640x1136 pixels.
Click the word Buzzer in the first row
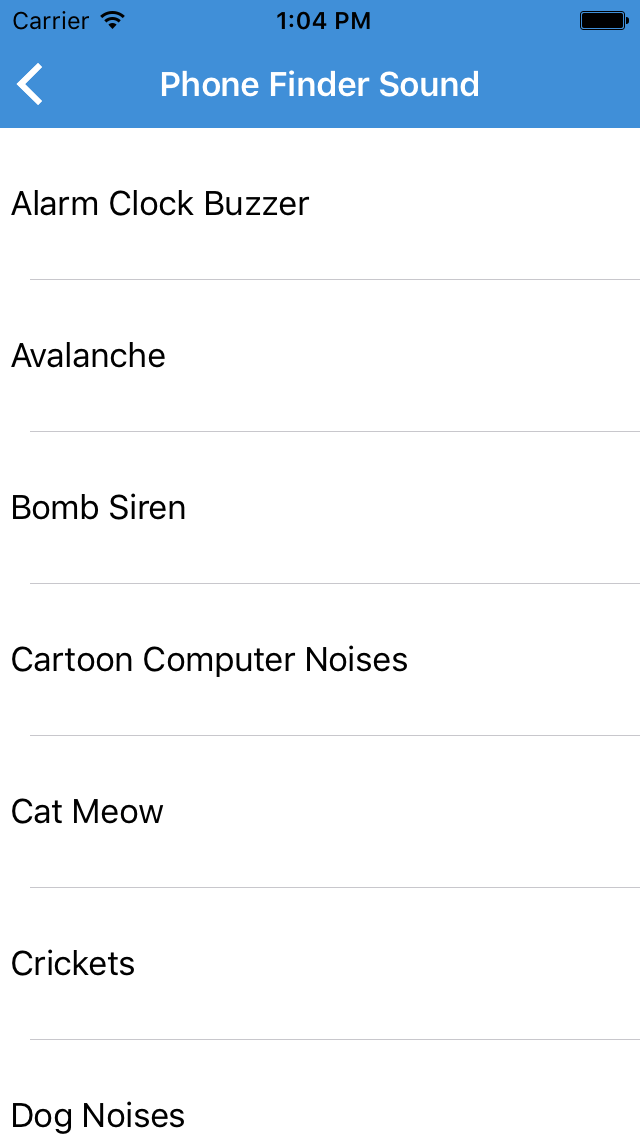257,204
